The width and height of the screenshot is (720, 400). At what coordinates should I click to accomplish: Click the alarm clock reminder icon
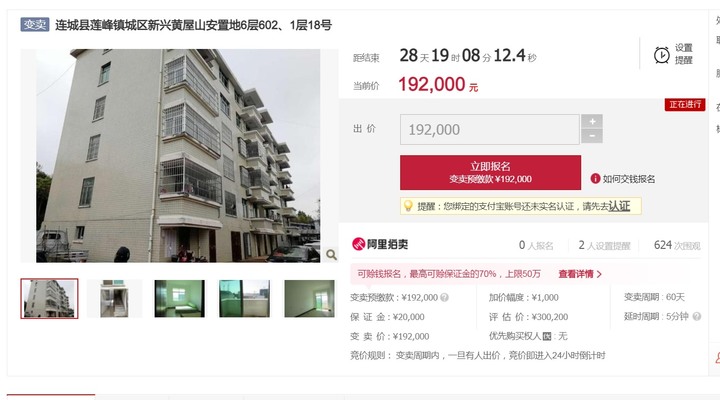(661, 55)
